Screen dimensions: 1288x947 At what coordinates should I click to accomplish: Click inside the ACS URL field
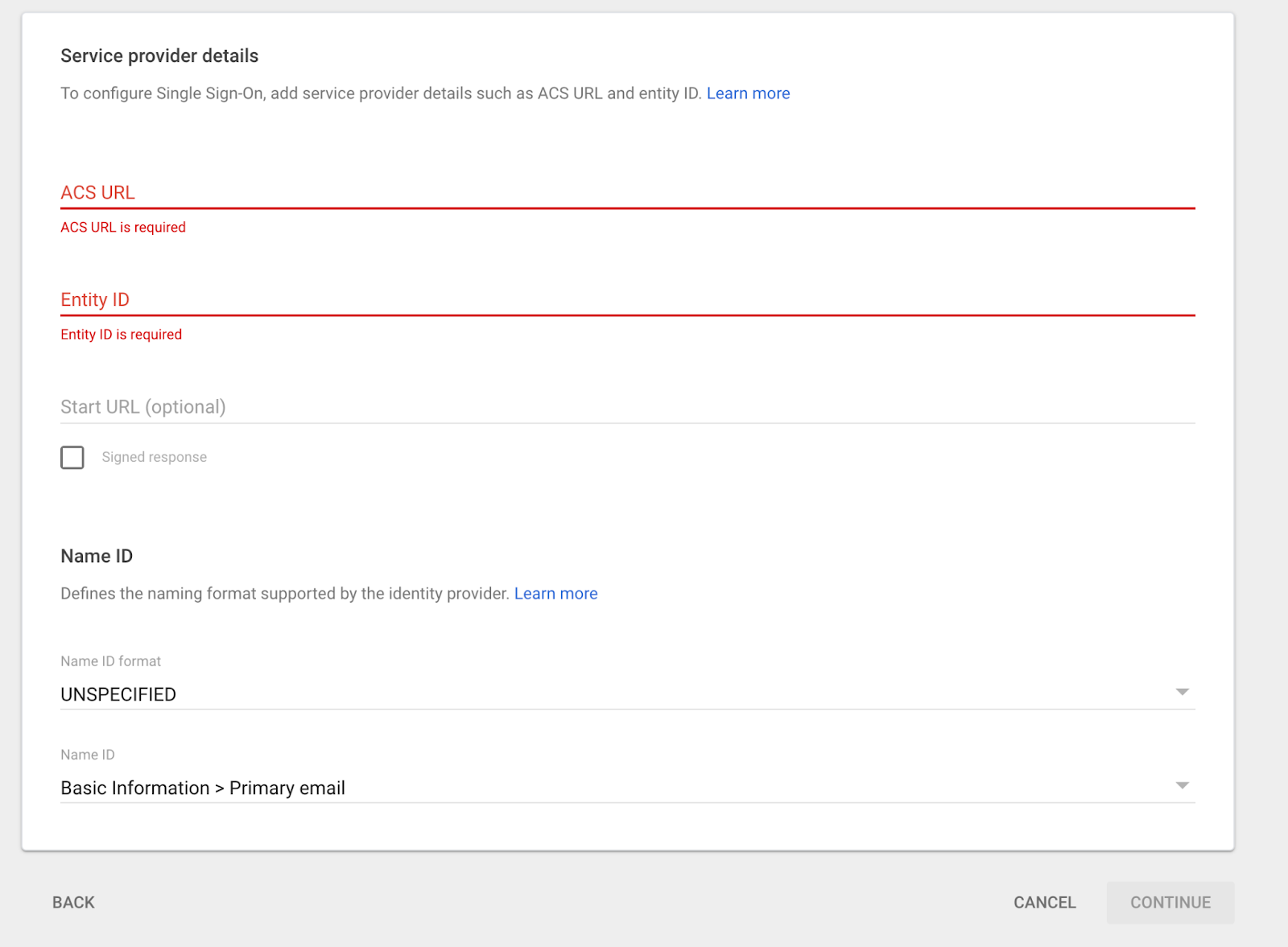pos(563,193)
